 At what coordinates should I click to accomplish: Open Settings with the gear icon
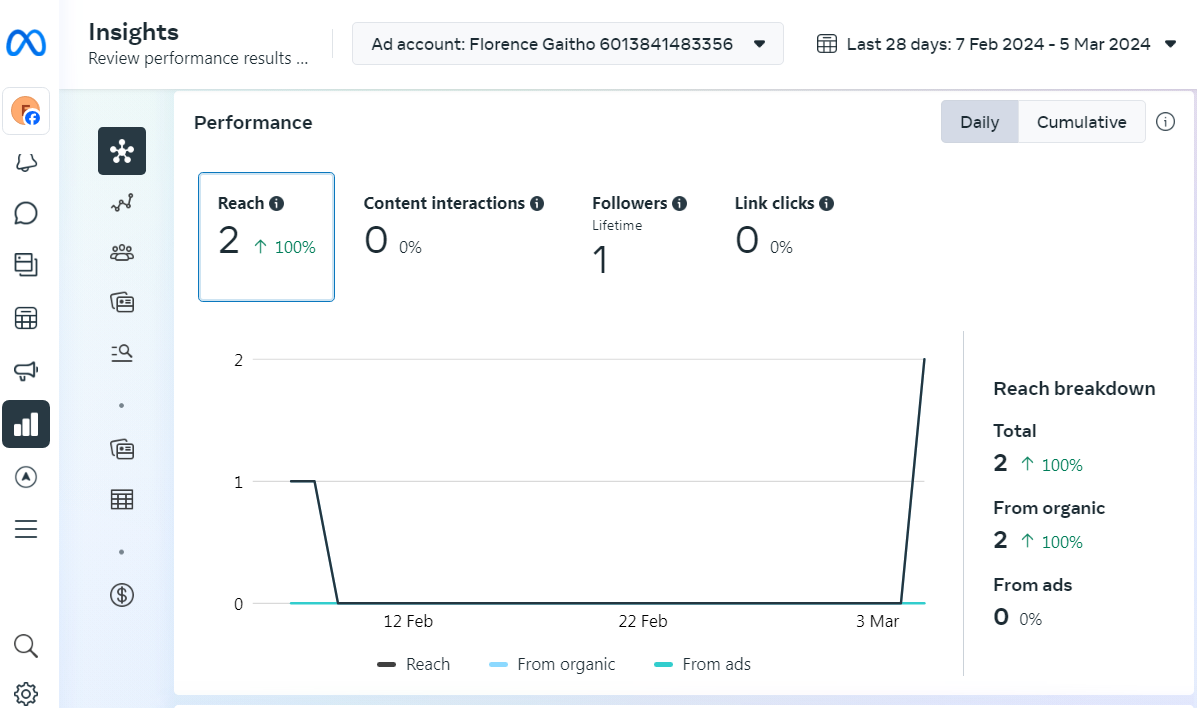27,693
